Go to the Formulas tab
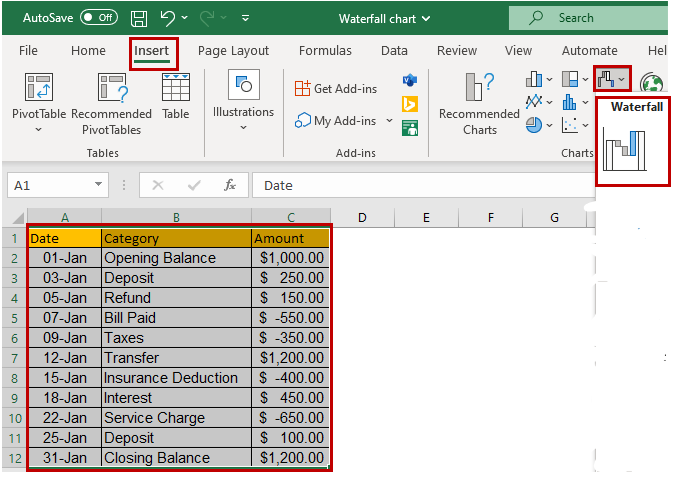The height and width of the screenshot is (484, 673). tap(325, 51)
